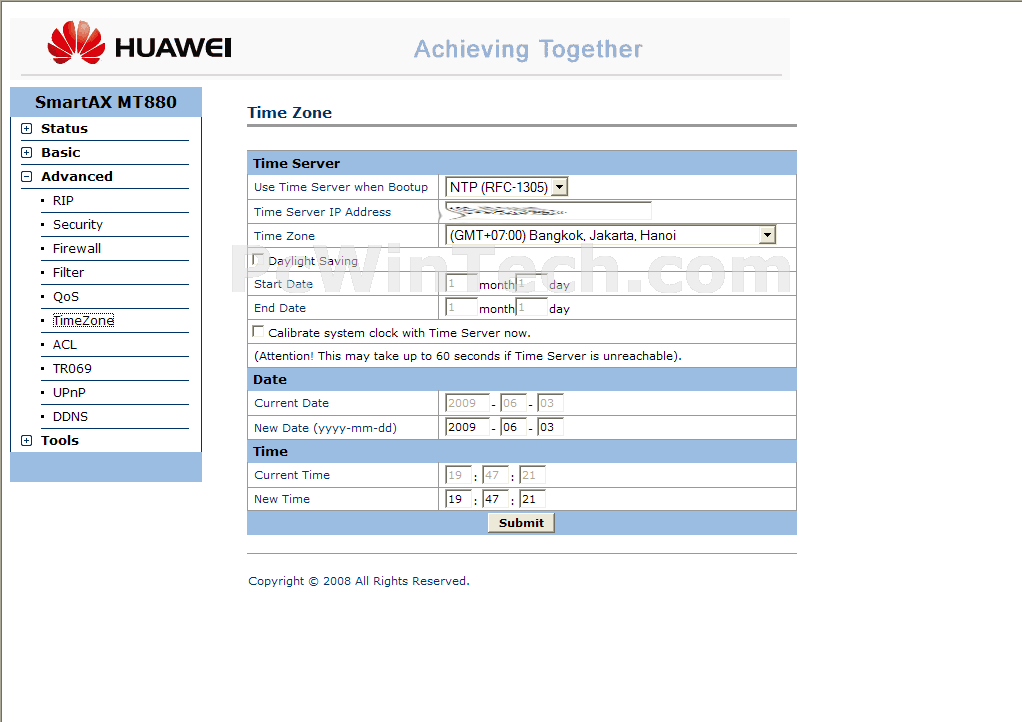Click the SmartAX MT880 sidebar title
Screen dimensions: 1022x722
point(106,102)
